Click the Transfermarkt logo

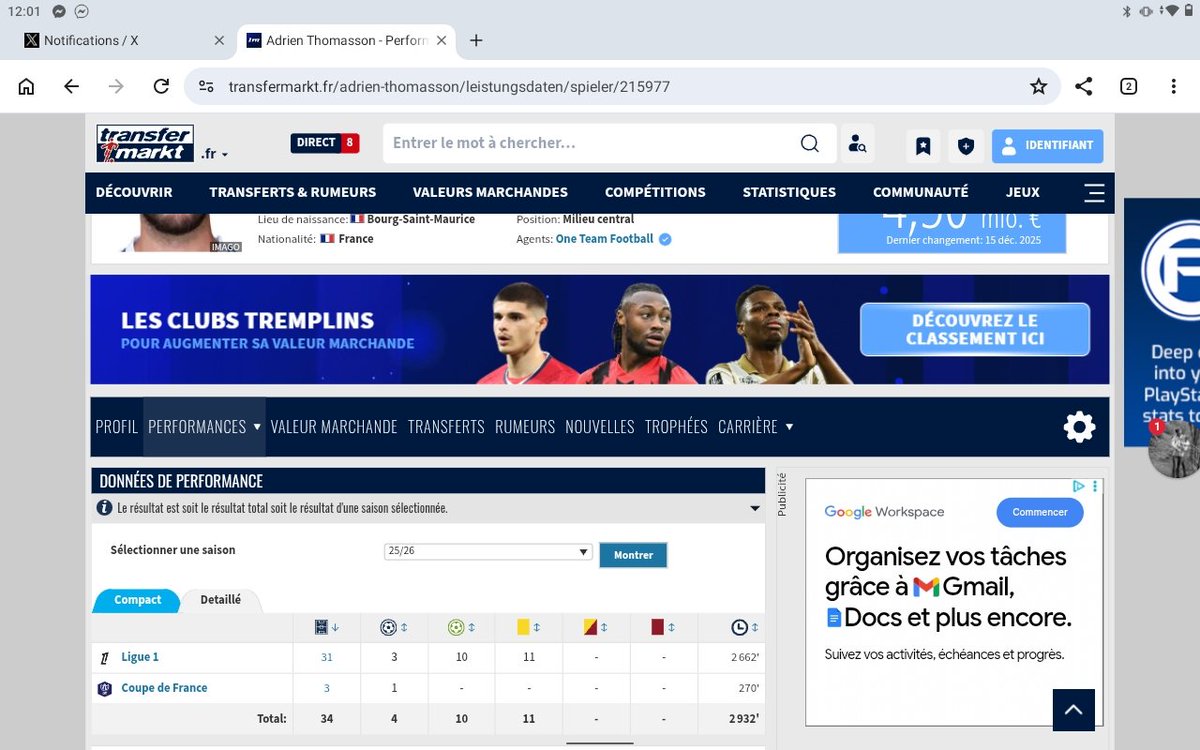(146, 143)
